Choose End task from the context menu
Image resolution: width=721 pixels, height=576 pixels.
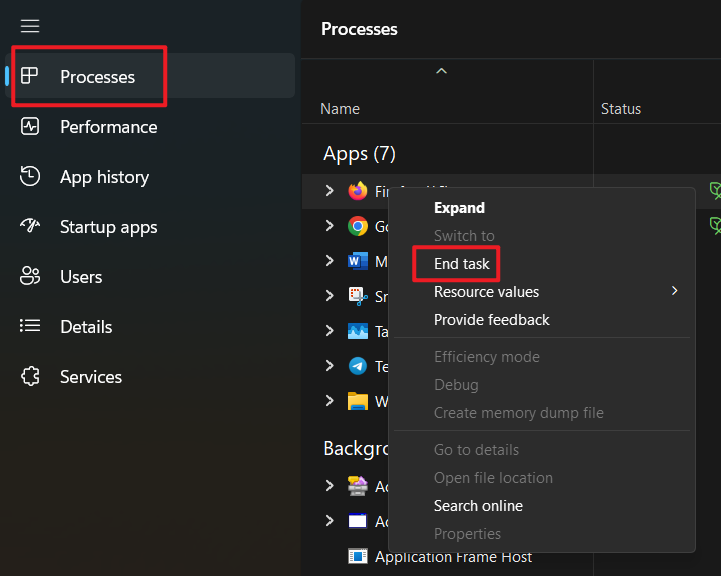click(462, 264)
